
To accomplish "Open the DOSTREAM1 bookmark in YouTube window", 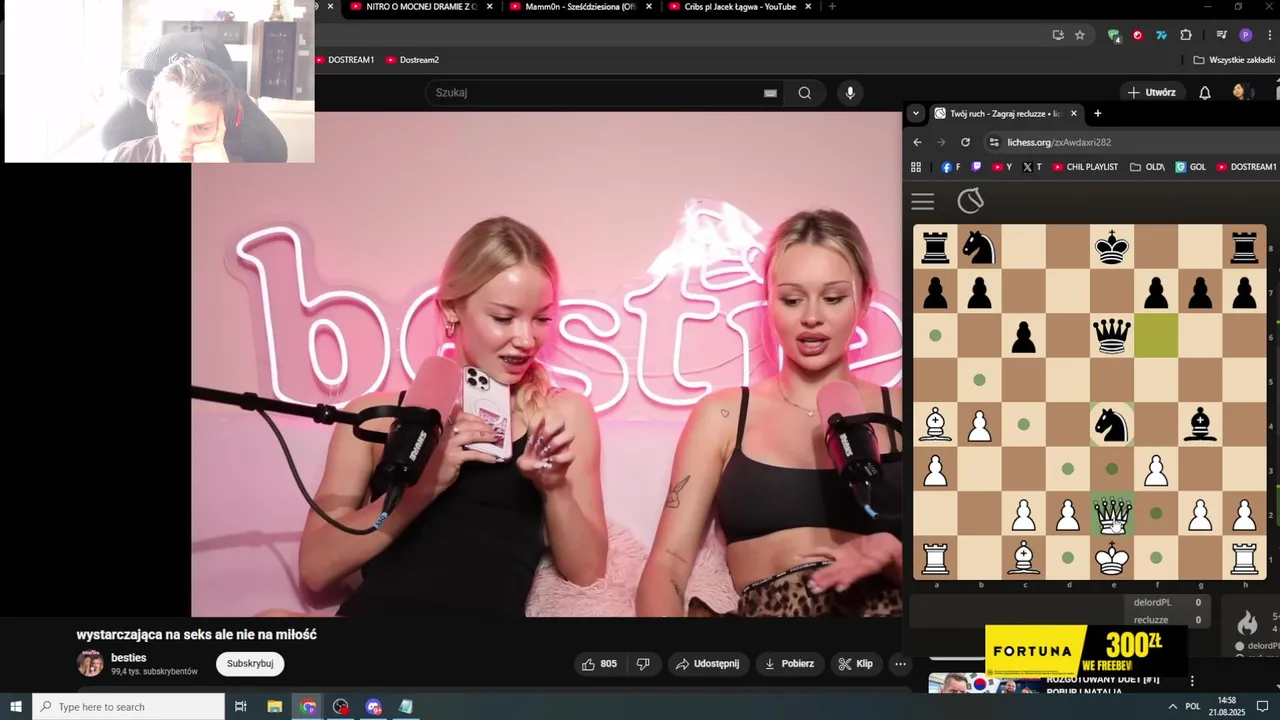I will 345,60.
